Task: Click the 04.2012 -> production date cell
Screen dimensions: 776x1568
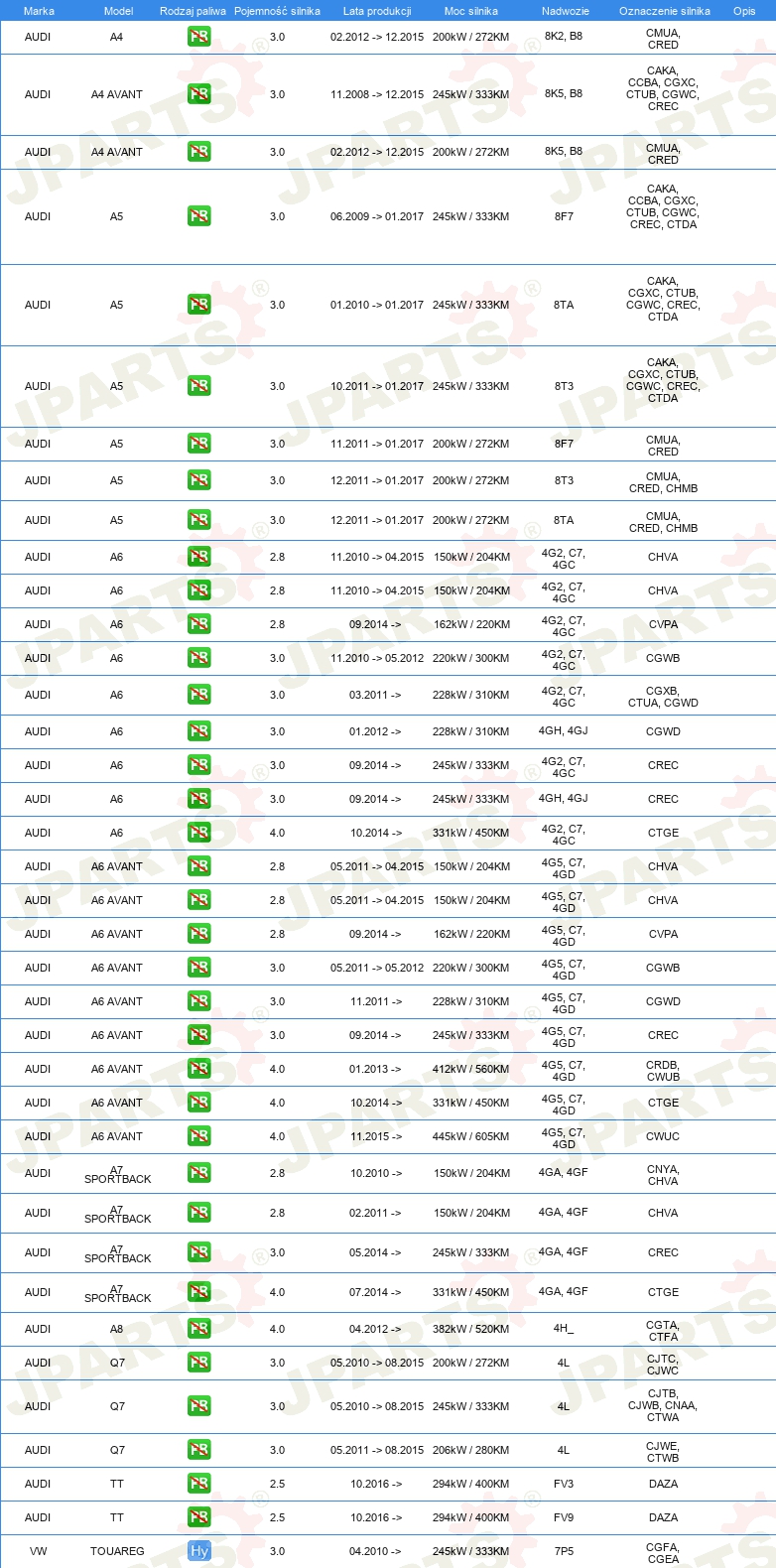Action: pos(375,1329)
